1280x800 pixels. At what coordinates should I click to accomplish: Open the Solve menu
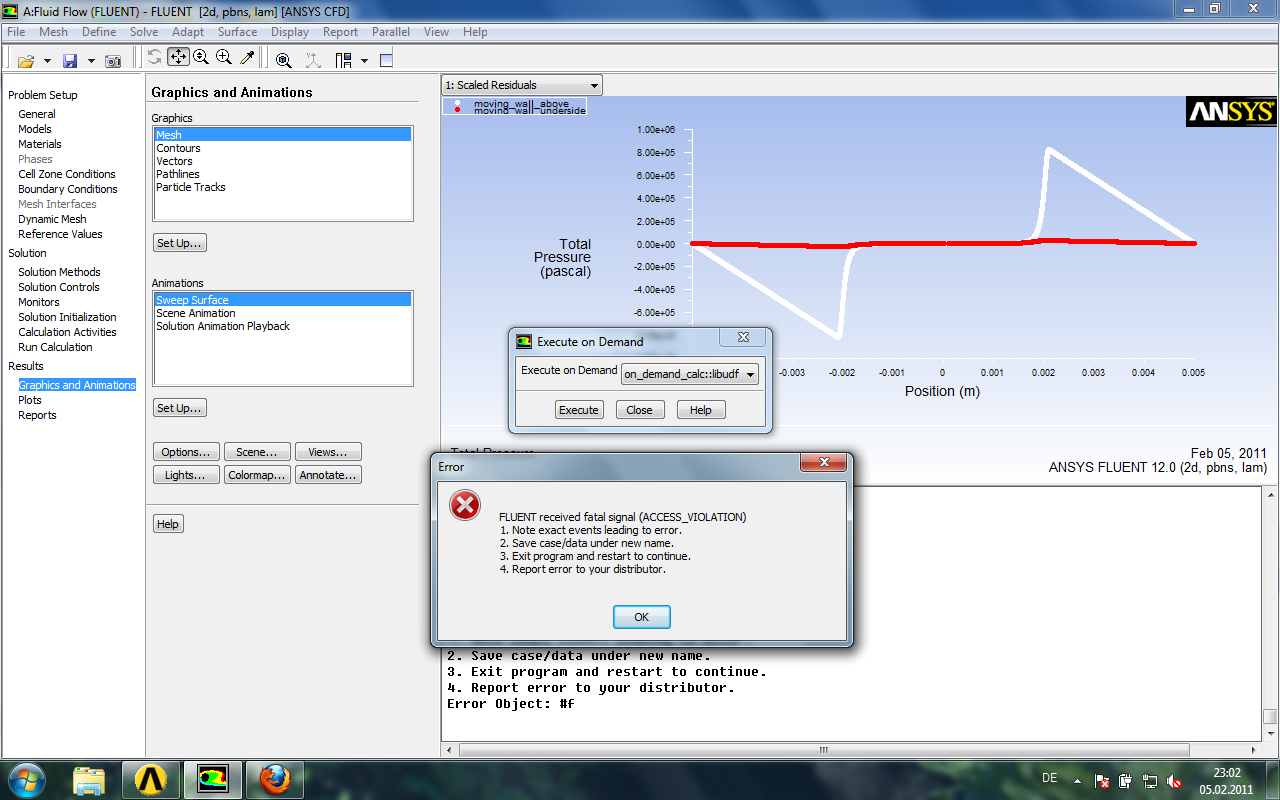(144, 32)
